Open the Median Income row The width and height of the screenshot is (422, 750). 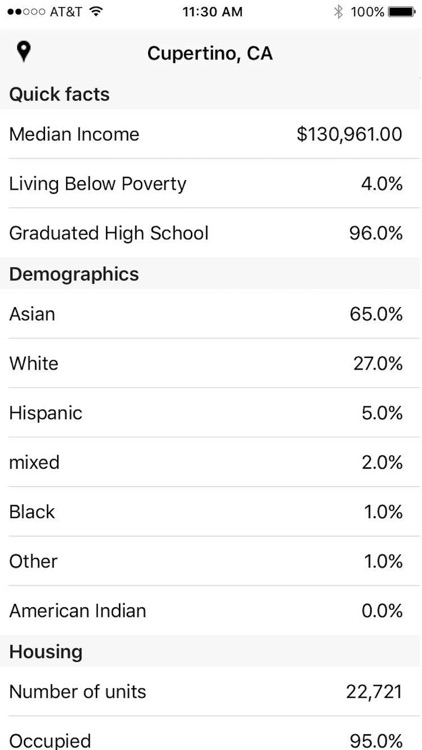click(211, 134)
